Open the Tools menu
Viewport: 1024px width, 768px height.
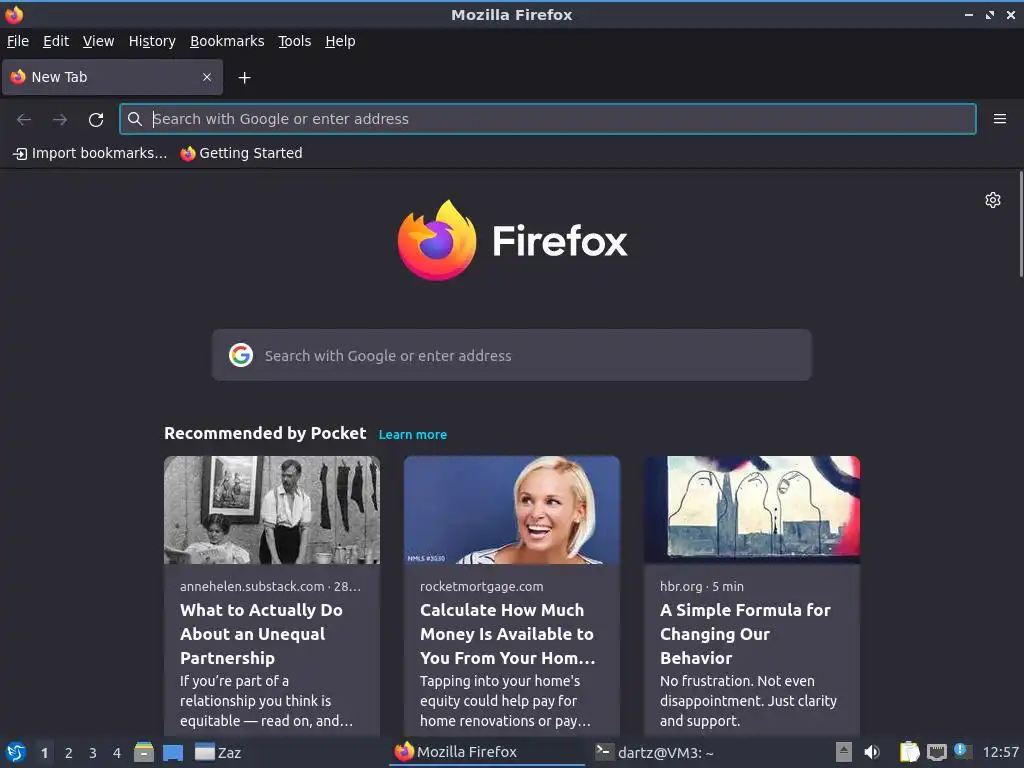point(294,41)
